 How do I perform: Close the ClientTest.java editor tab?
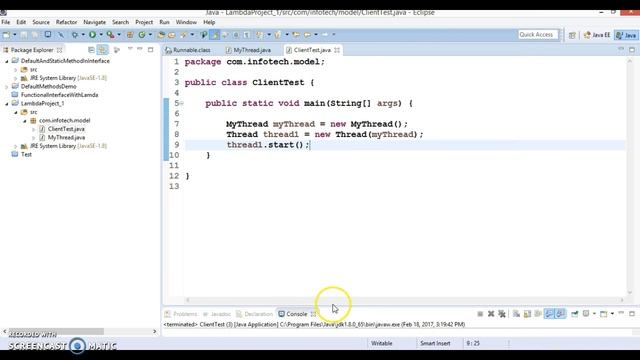click(337, 50)
